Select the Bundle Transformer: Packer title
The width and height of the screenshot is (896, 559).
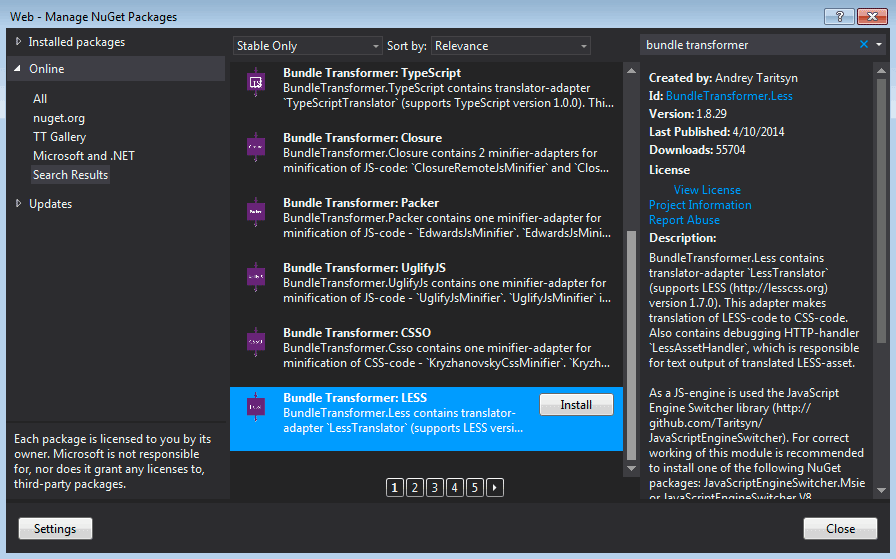click(x=361, y=203)
